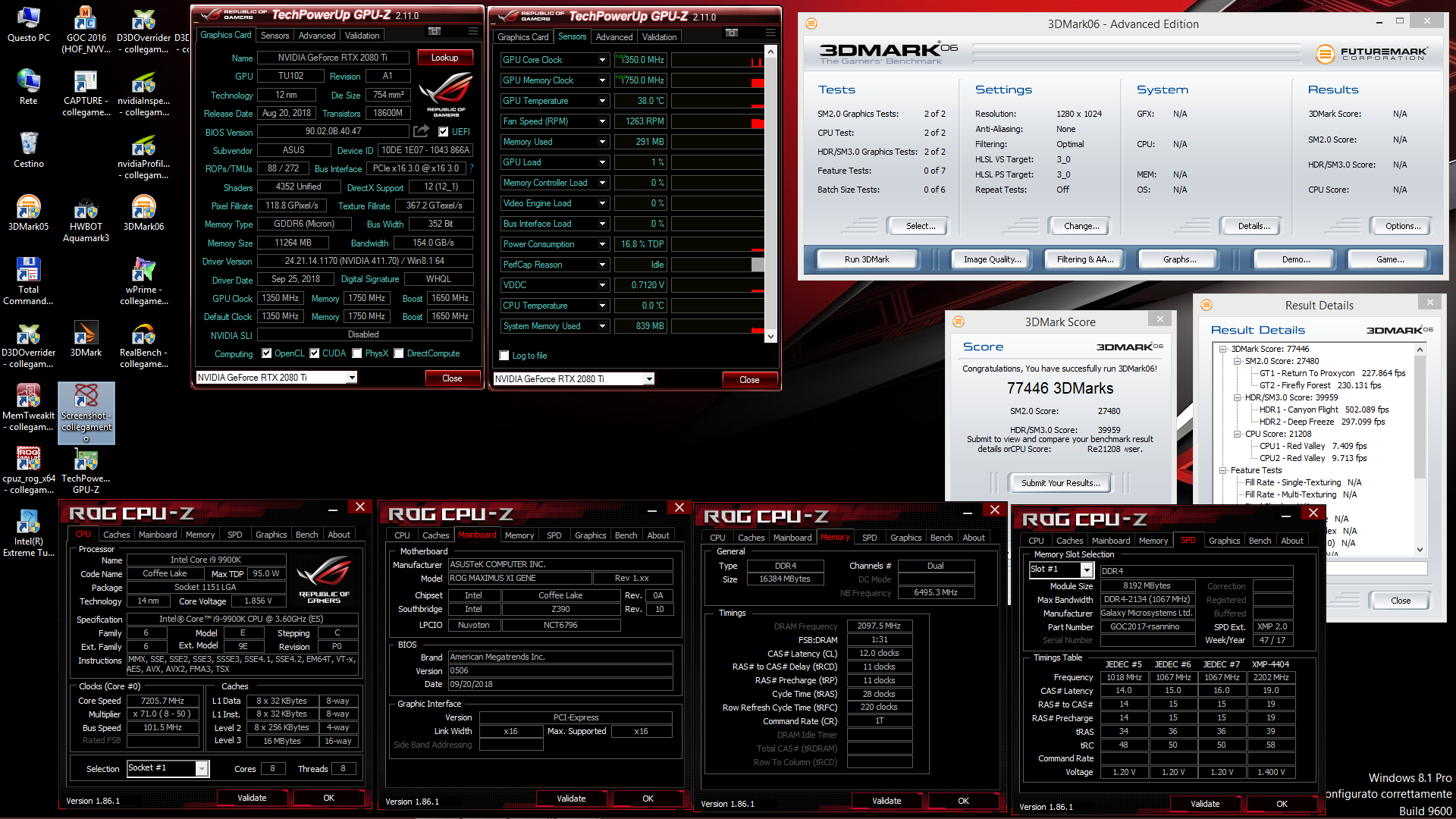
Task: Click Submit Your Results button
Action: click(1059, 483)
